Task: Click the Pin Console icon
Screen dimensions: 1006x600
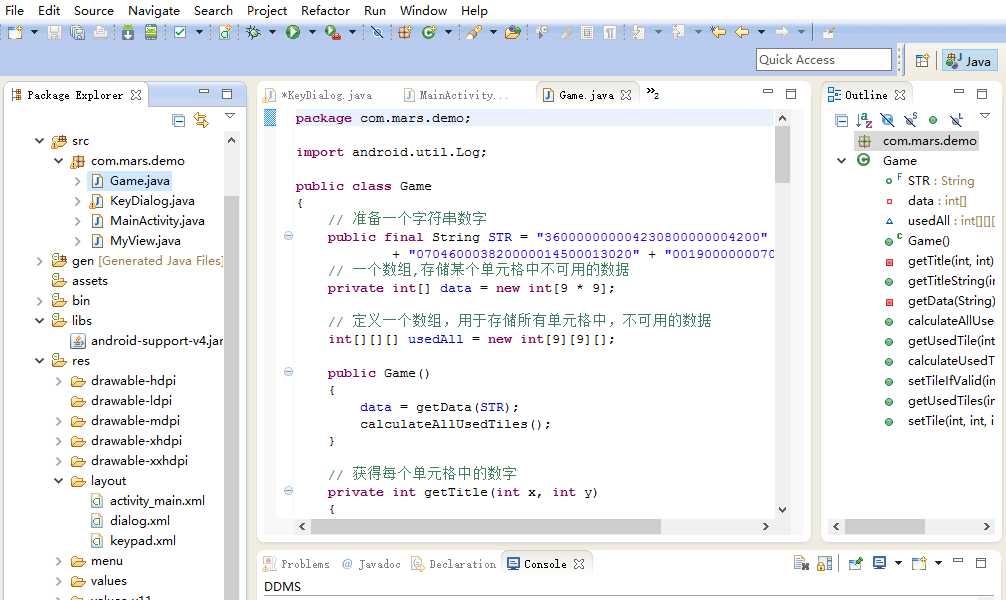Action: pos(855,563)
